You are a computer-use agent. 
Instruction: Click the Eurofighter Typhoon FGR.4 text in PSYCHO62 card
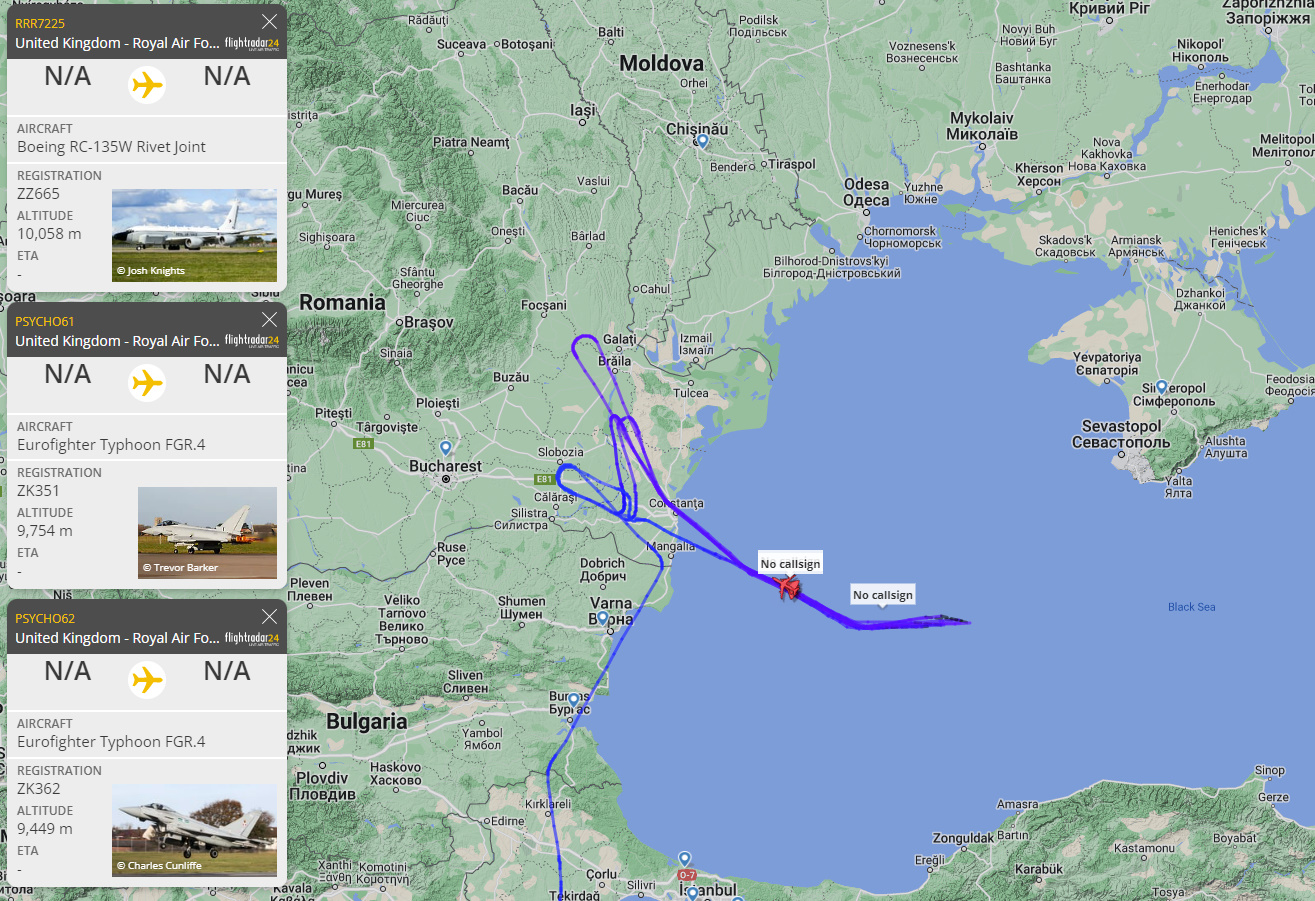pos(111,741)
